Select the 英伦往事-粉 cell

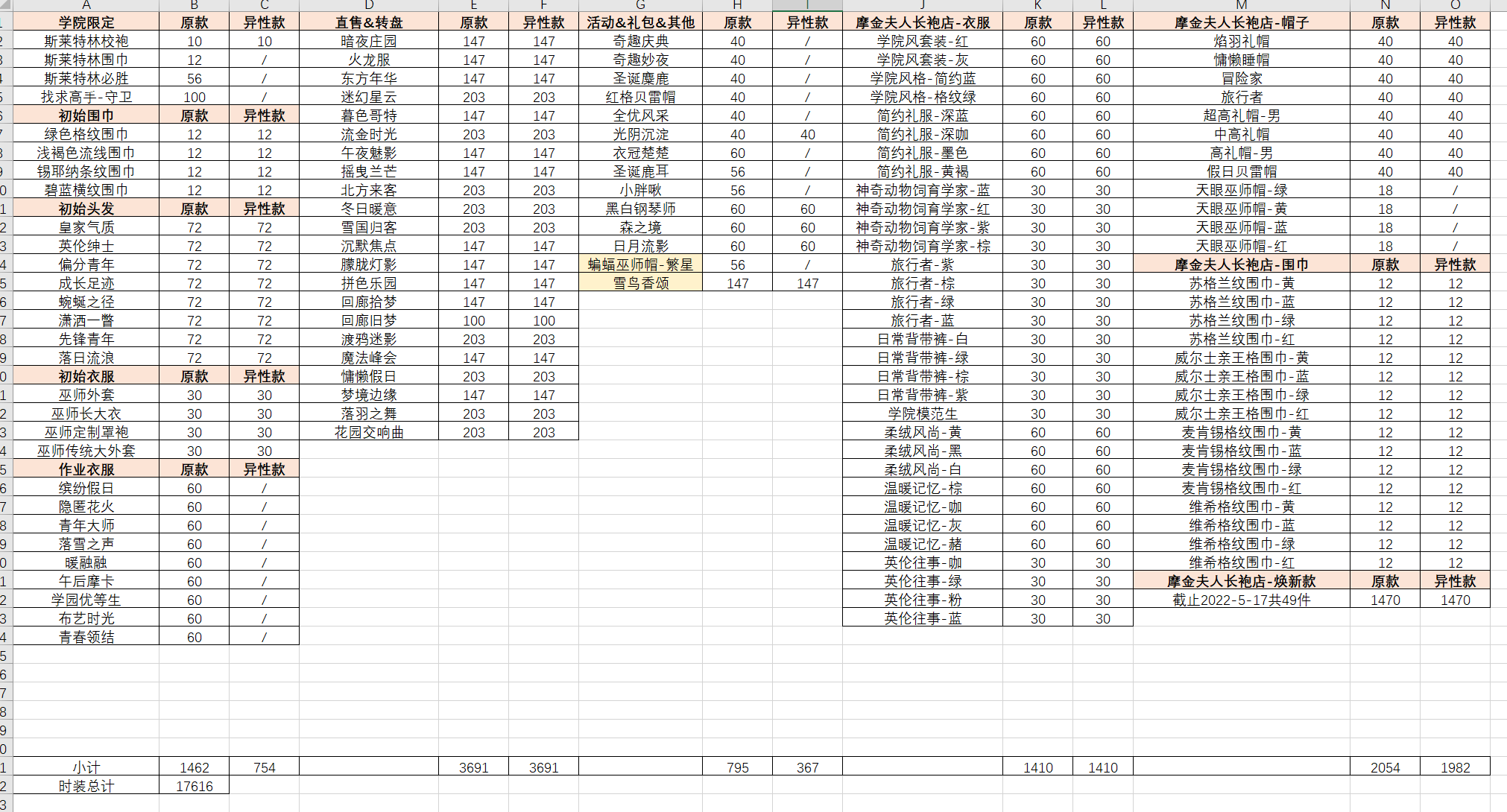tap(923, 600)
